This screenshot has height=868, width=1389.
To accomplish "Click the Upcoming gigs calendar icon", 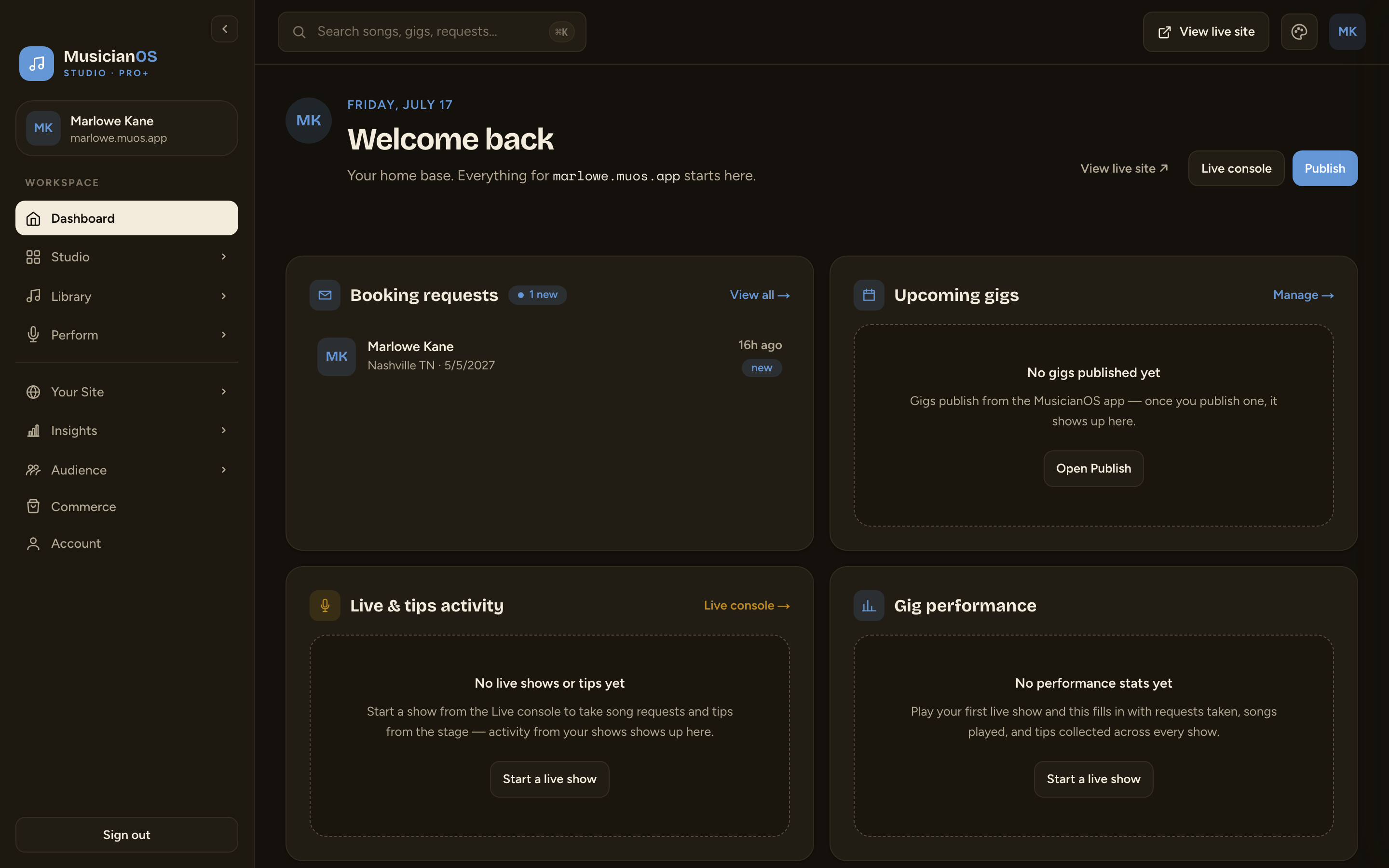I will 869,295.
